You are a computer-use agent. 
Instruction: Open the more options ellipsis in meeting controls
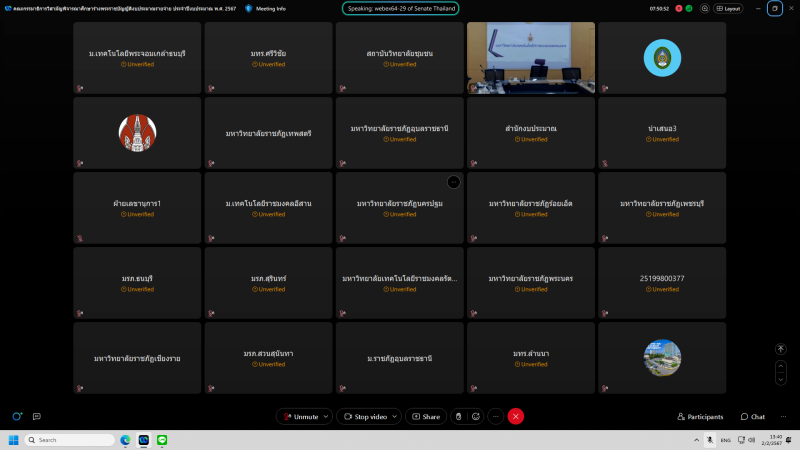click(x=495, y=416)
